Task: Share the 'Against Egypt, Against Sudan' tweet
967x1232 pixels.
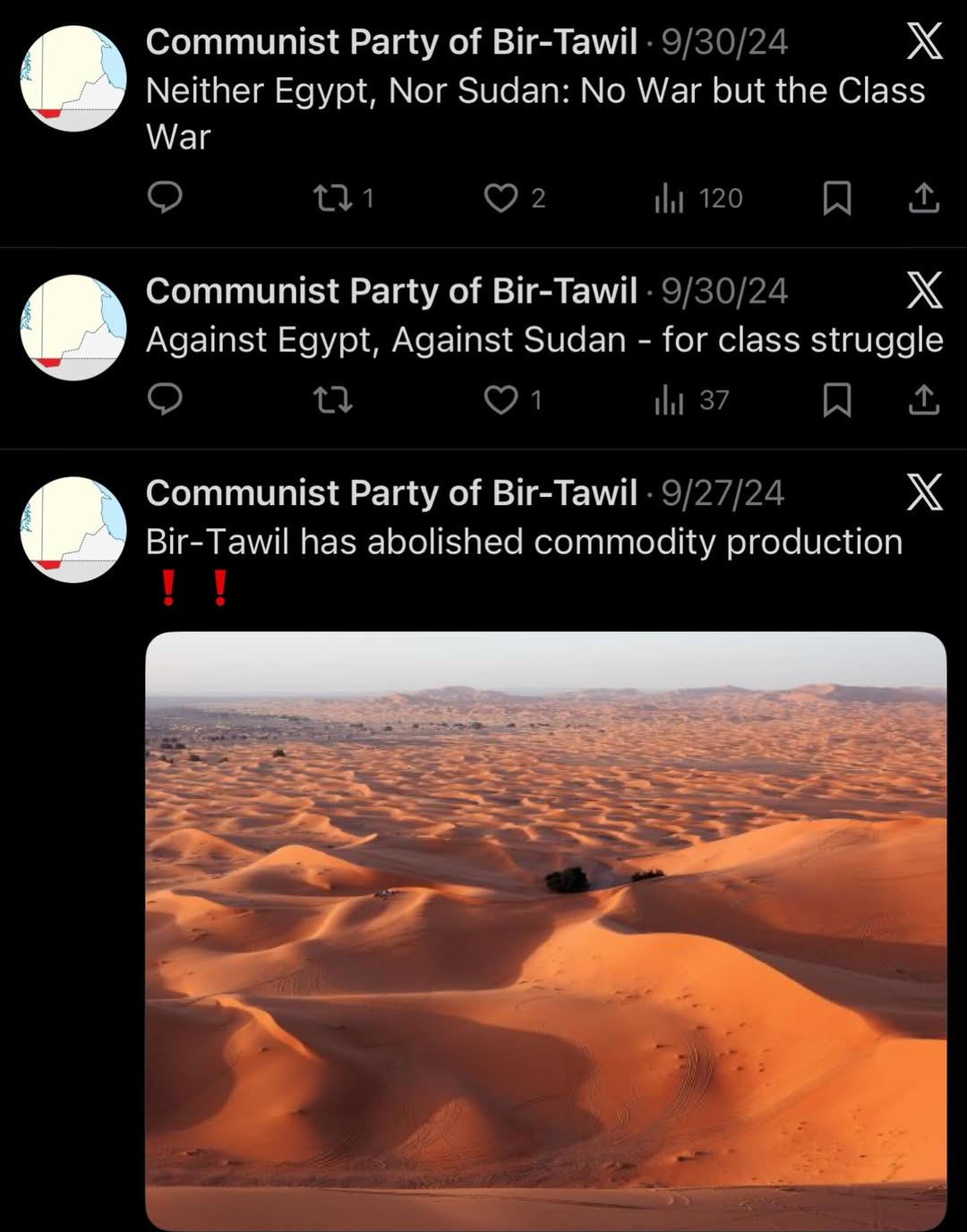Action: coord(924,399)
